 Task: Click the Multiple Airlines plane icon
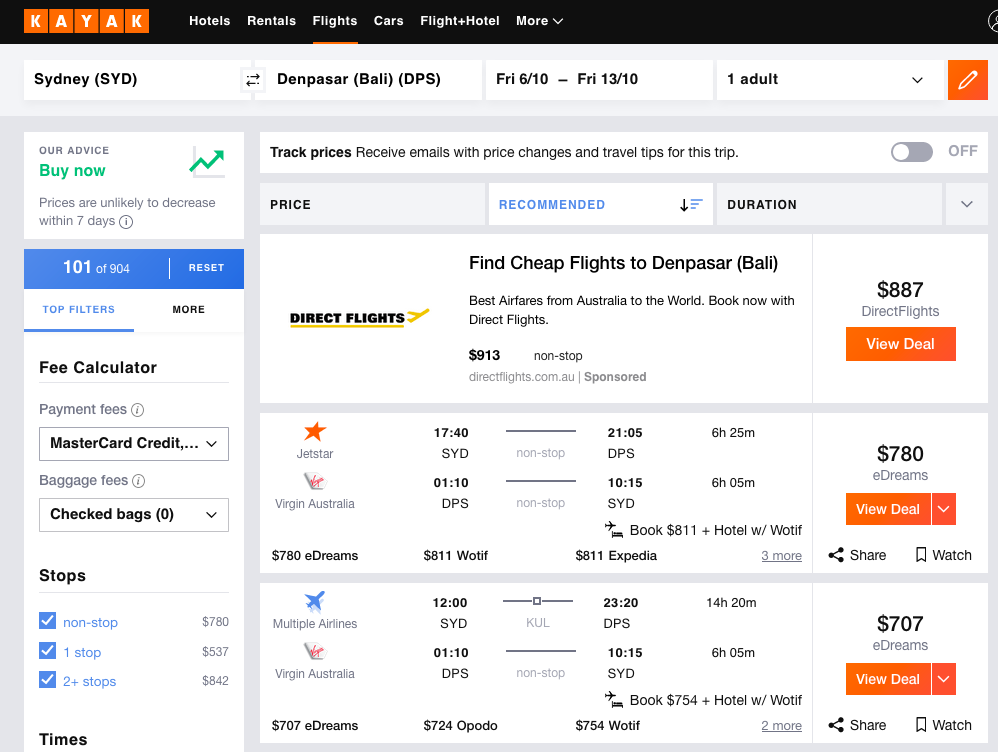[x=314, y=600]
